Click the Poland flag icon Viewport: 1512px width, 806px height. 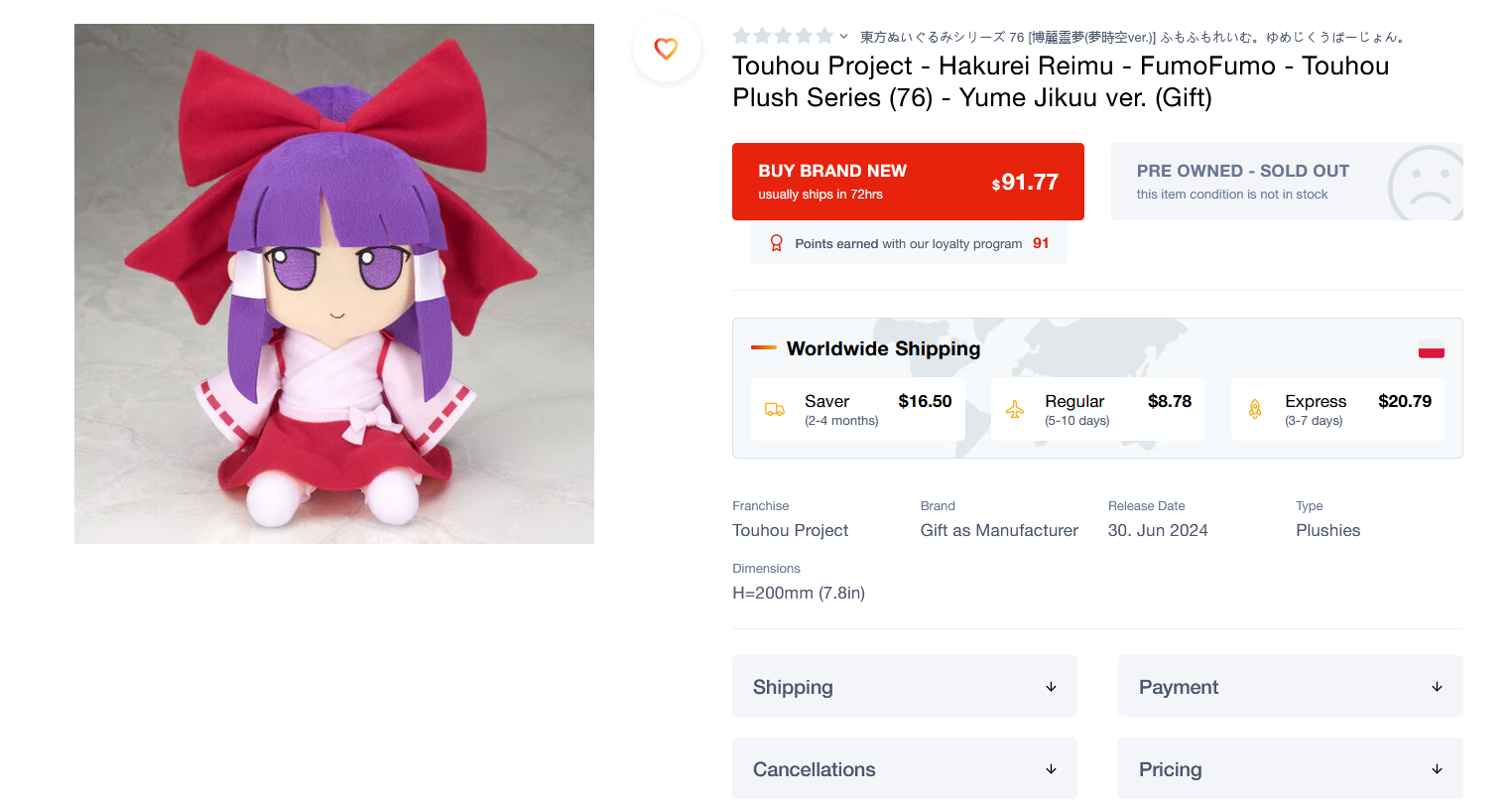pos(1431,349)
